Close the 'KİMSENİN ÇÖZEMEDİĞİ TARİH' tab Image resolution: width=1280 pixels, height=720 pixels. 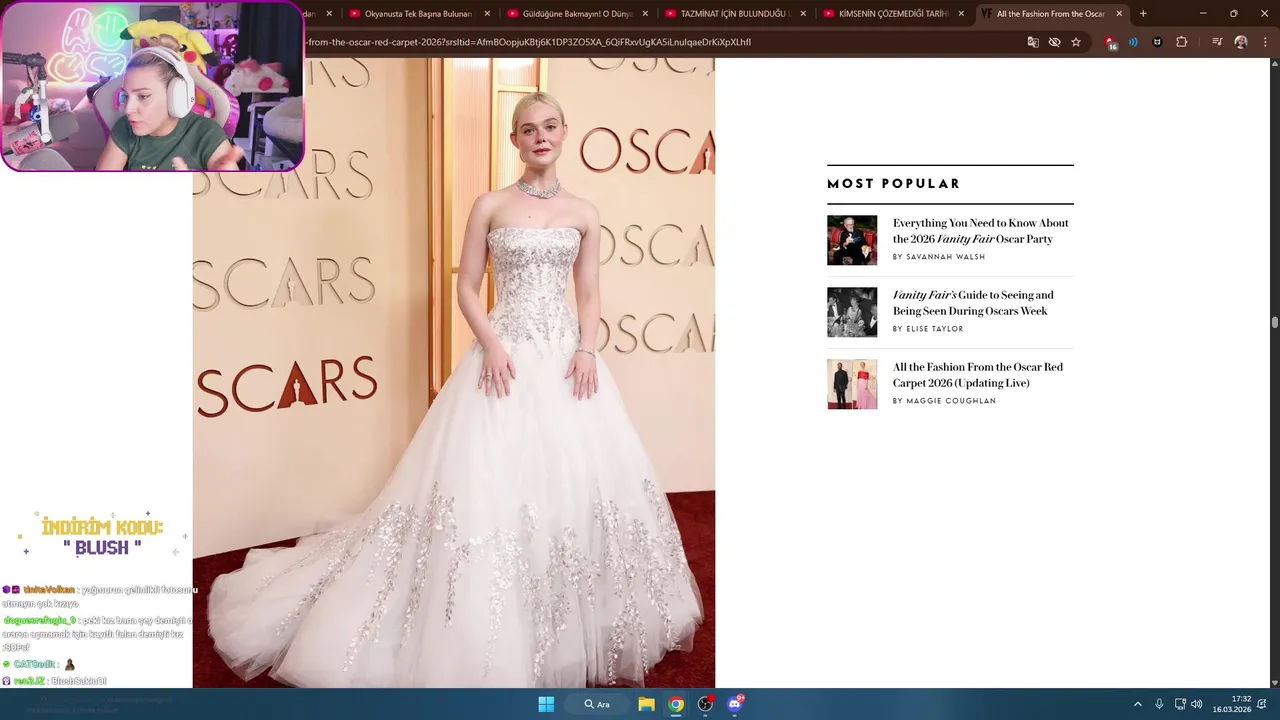961,14
